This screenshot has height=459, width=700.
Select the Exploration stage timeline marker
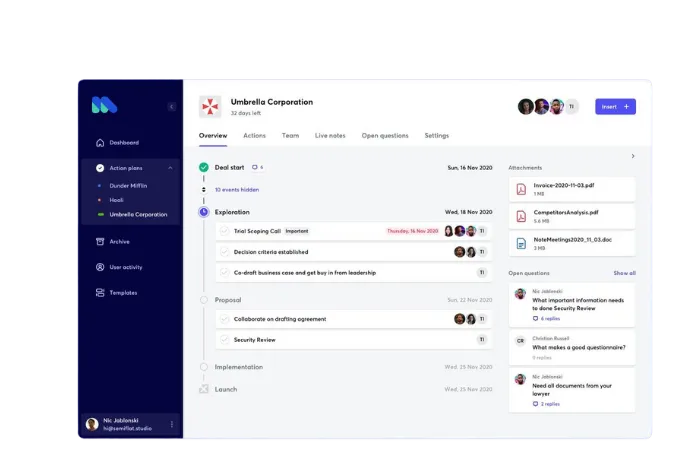pyautogui.click(x=204, y=212)
